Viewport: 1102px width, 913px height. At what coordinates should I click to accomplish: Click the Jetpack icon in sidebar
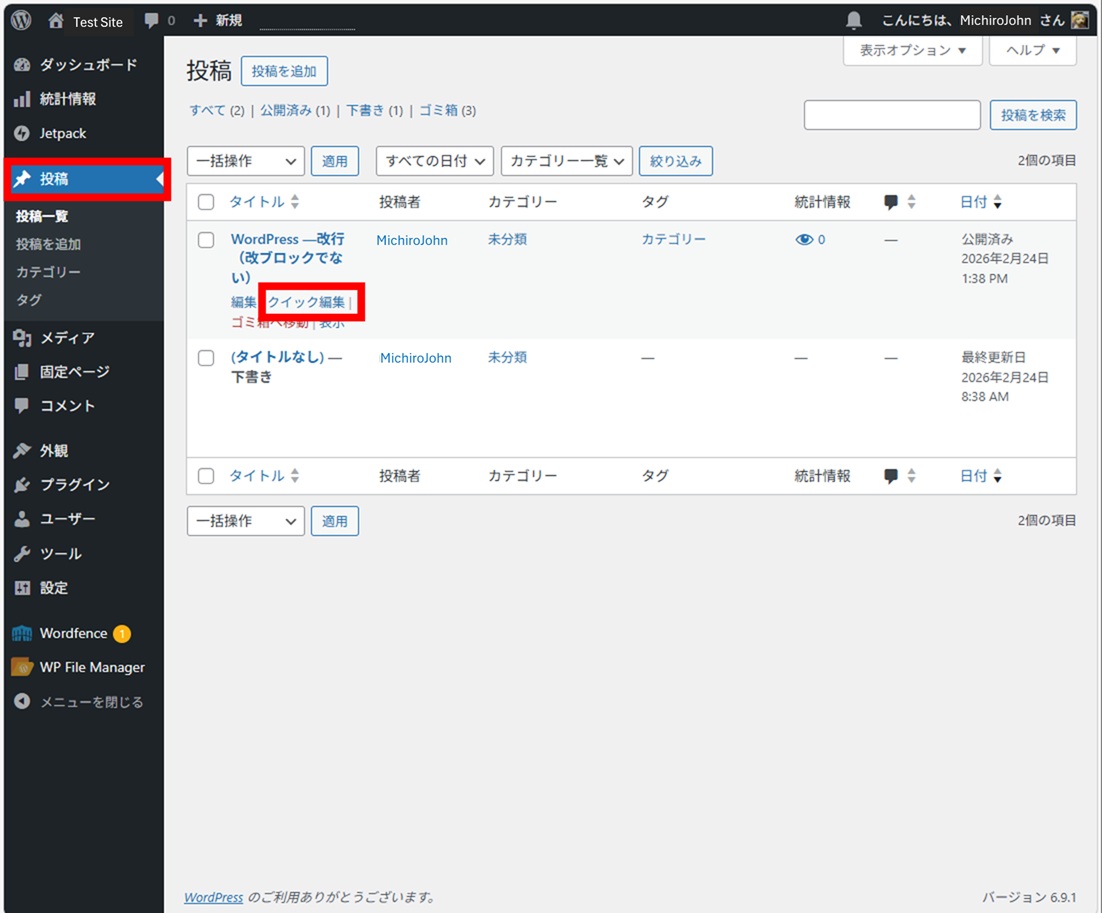[22, 133]
